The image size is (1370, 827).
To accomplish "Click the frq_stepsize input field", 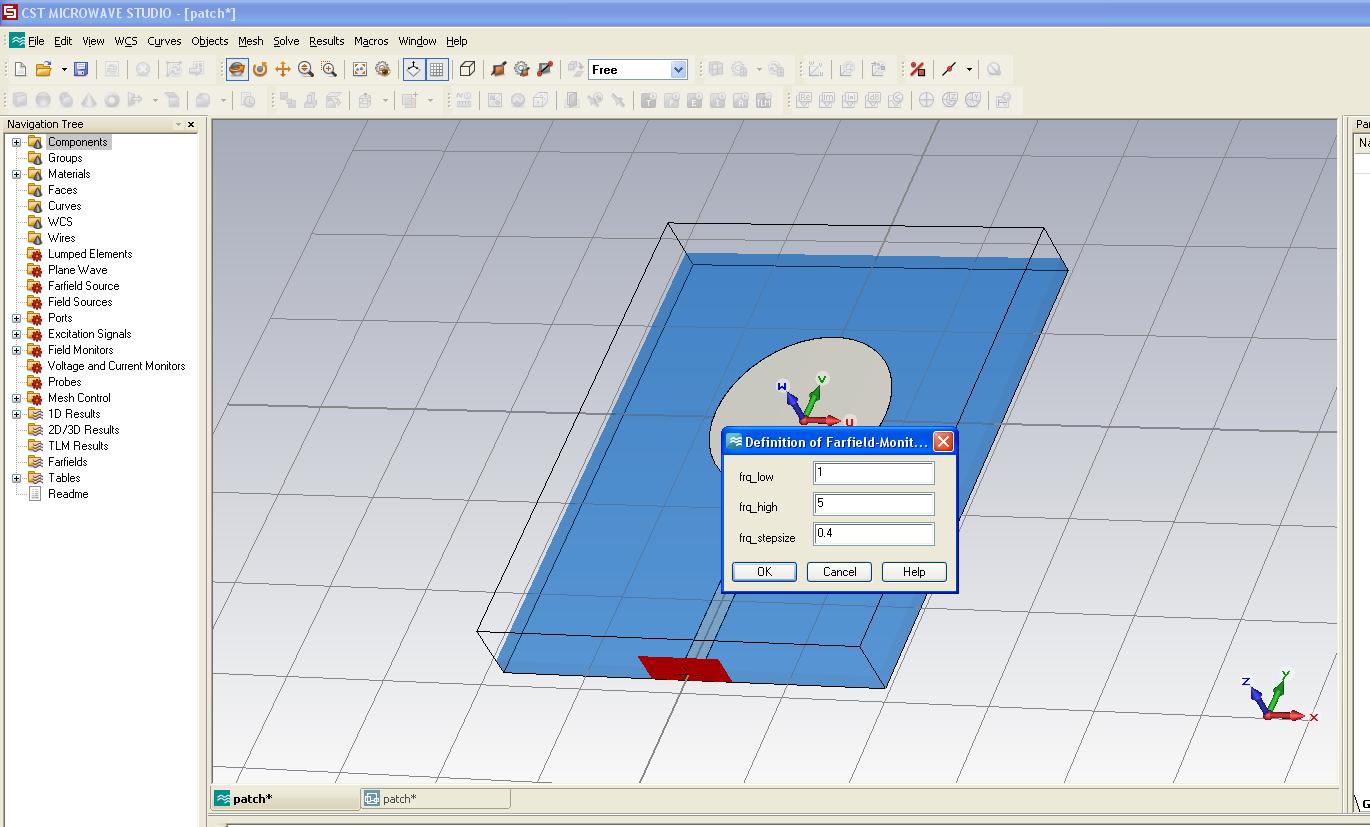I will pos(874,534).
